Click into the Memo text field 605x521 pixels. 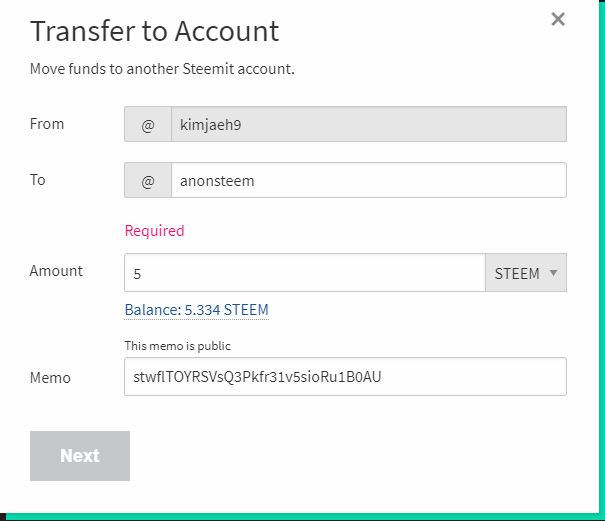[345, 377]
